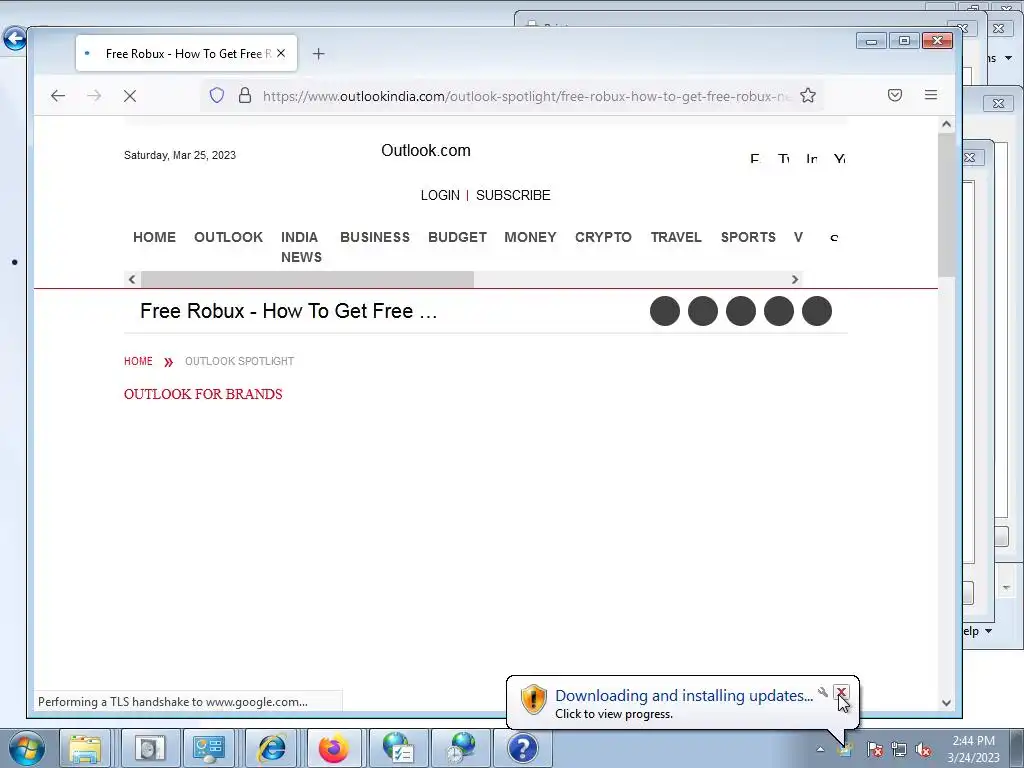
Task: Open Outlook.com site logo link
Action: 426,150
